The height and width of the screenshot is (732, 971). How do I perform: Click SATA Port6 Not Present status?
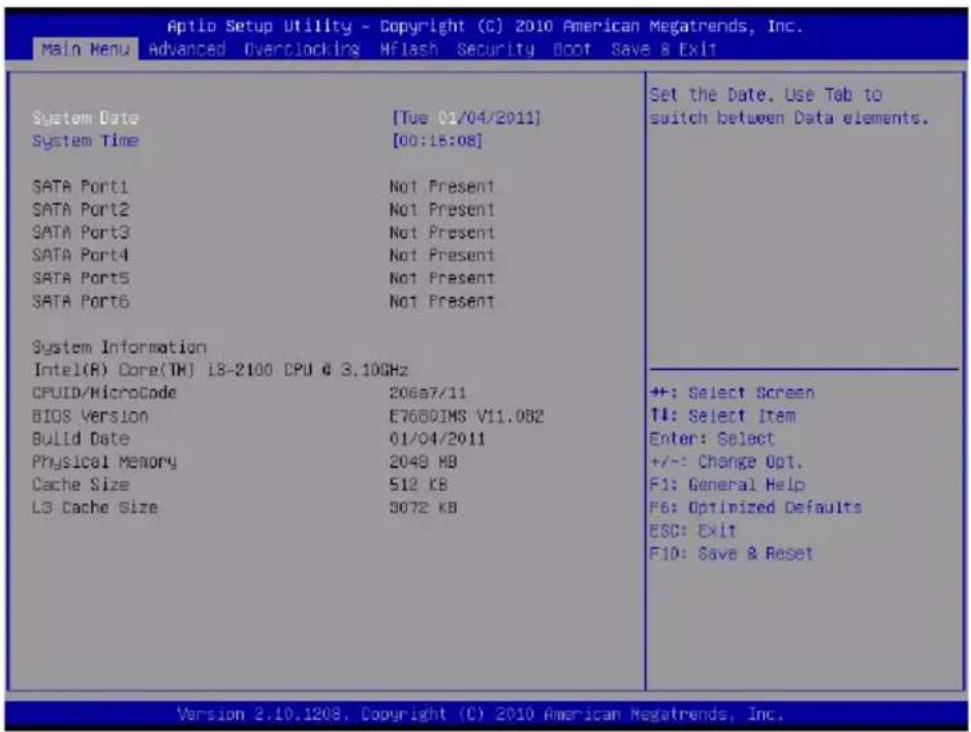coord(442,302)
